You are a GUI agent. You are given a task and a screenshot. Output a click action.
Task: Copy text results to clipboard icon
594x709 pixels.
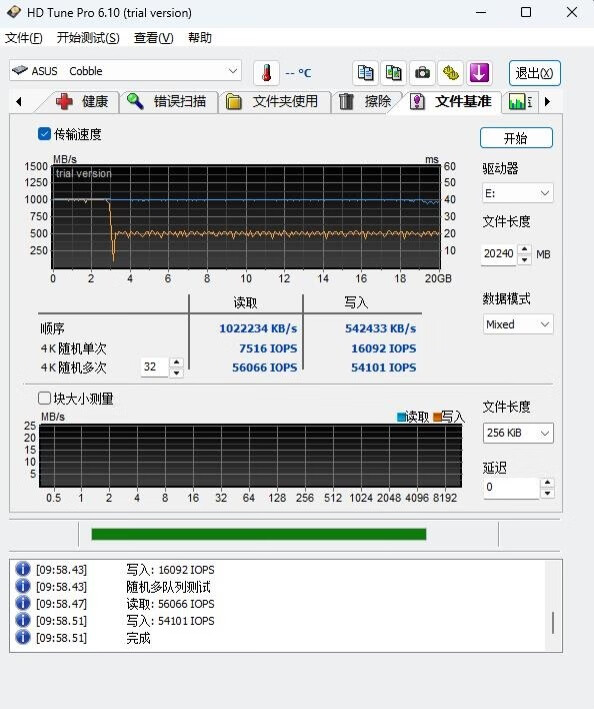coord(365,73)
